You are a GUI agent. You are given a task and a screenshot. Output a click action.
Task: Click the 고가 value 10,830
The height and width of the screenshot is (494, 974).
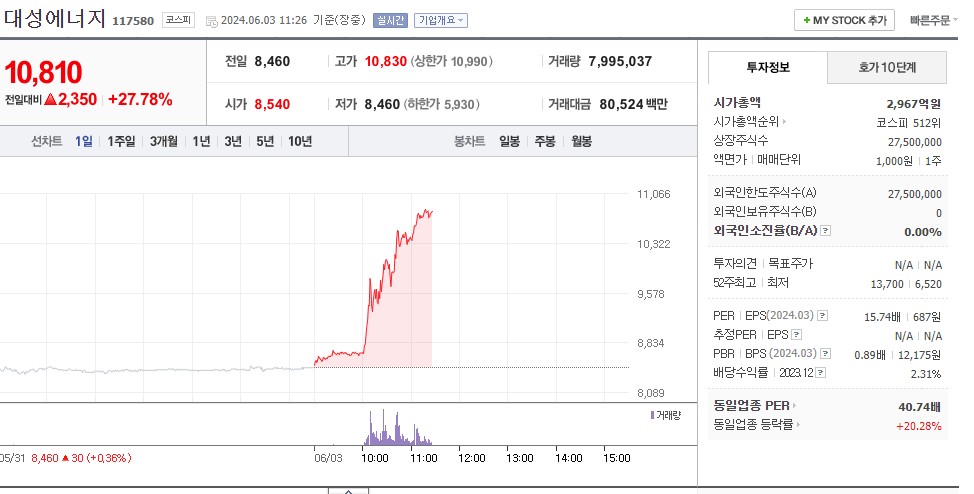click(386, 62)
